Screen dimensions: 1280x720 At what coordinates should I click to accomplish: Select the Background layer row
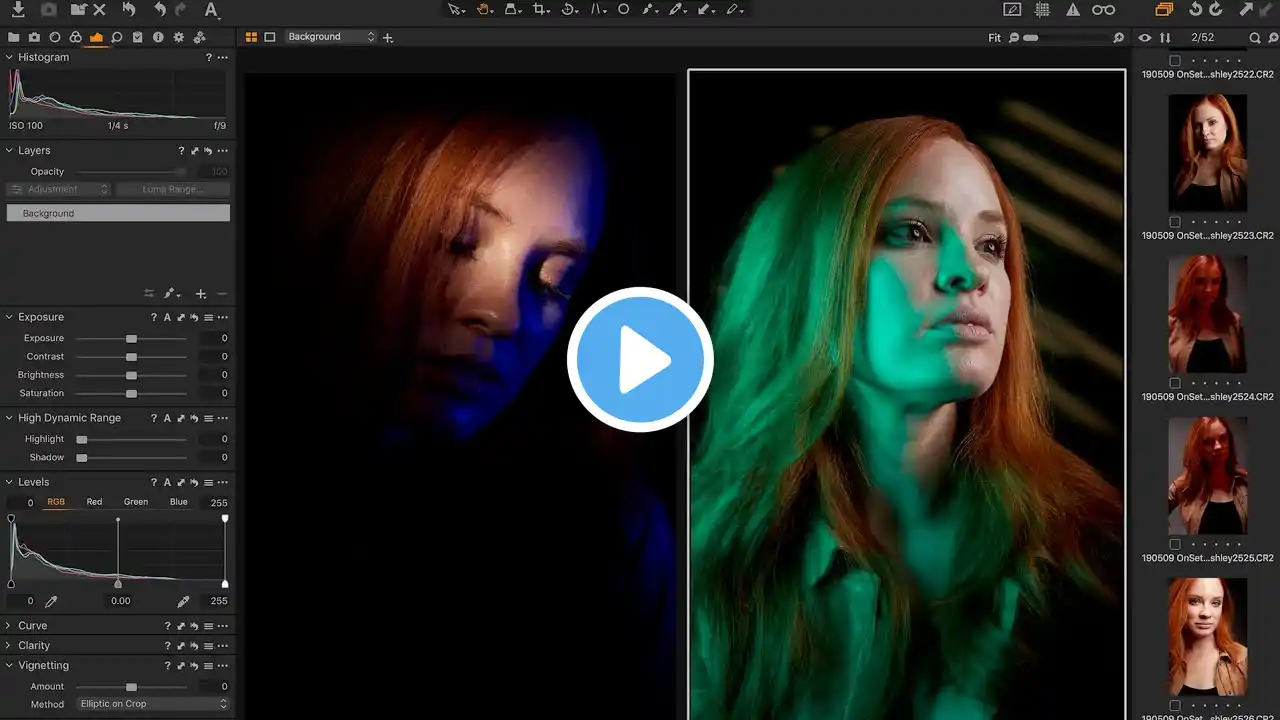[x=118, y=213]
